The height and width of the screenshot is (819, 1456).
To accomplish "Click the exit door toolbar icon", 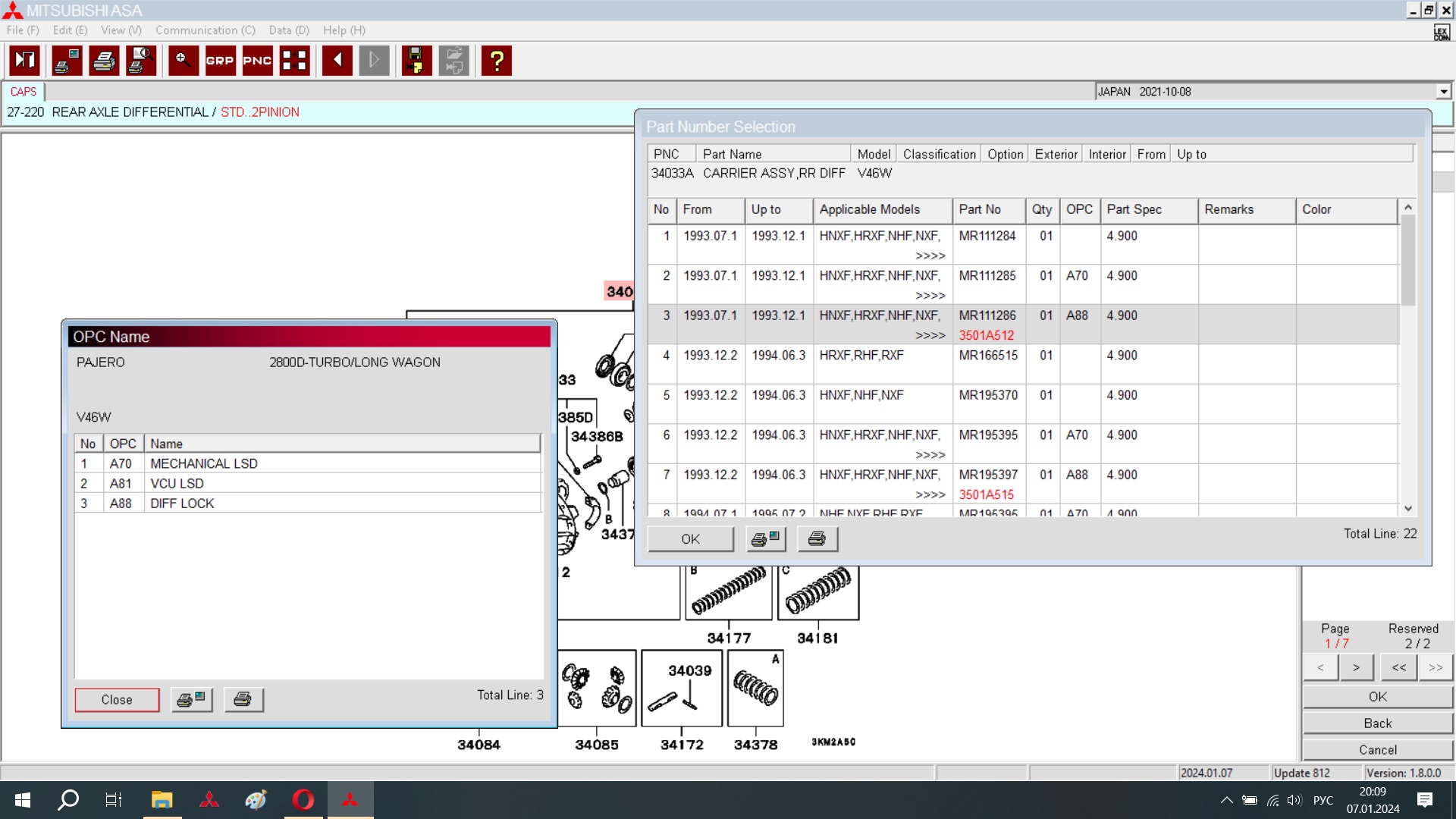I will coord(25,61).
